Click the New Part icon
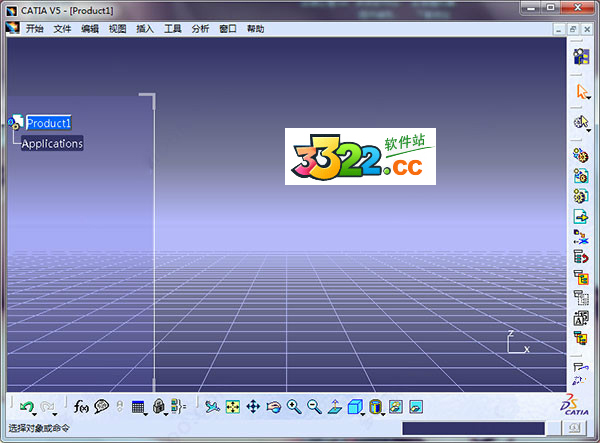Viewport: 600px width, 443px height. click(580, 196)
